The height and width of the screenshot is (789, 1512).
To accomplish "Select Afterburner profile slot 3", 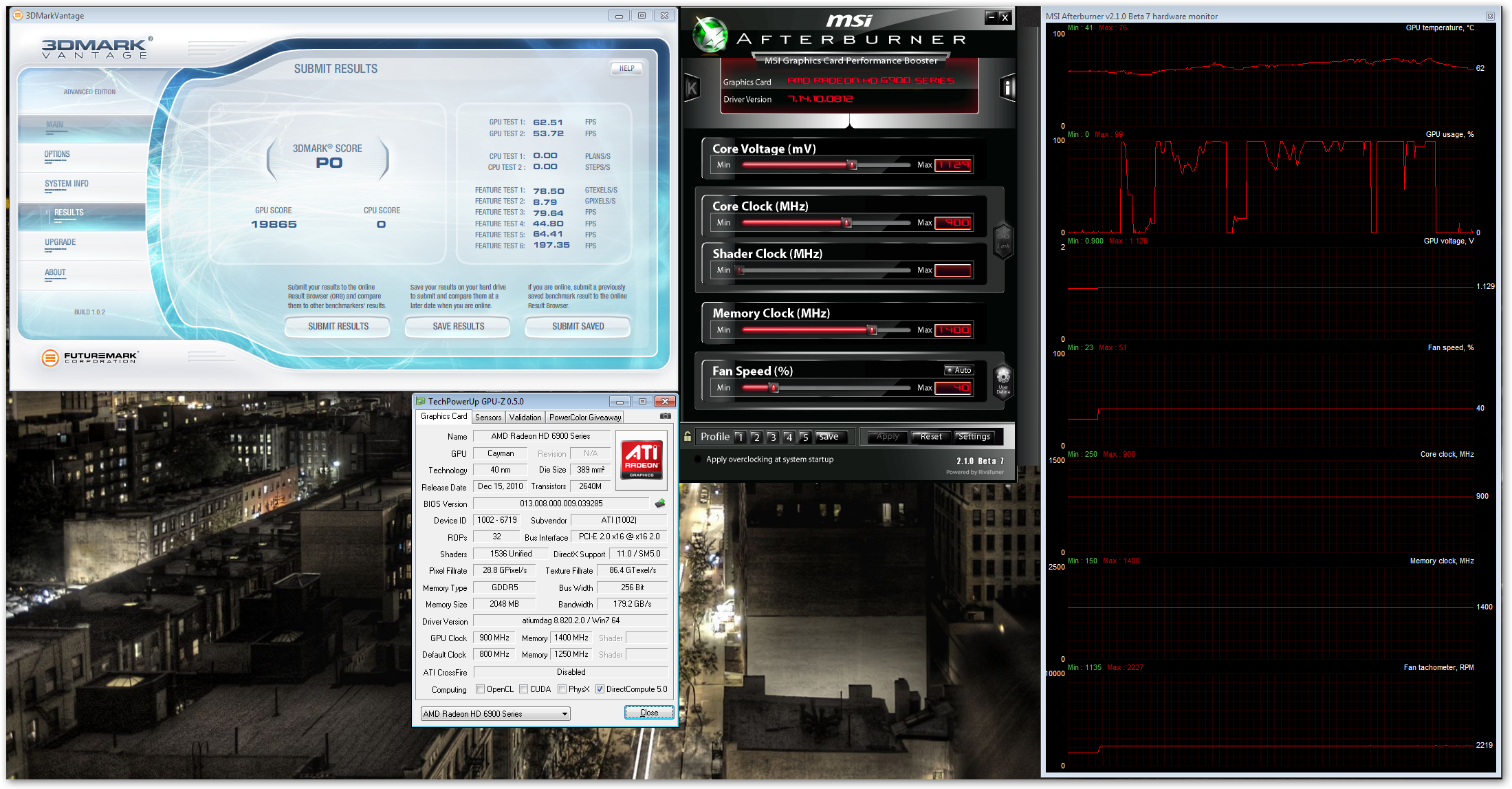I will pyautogui.click(x=773, y=437).
